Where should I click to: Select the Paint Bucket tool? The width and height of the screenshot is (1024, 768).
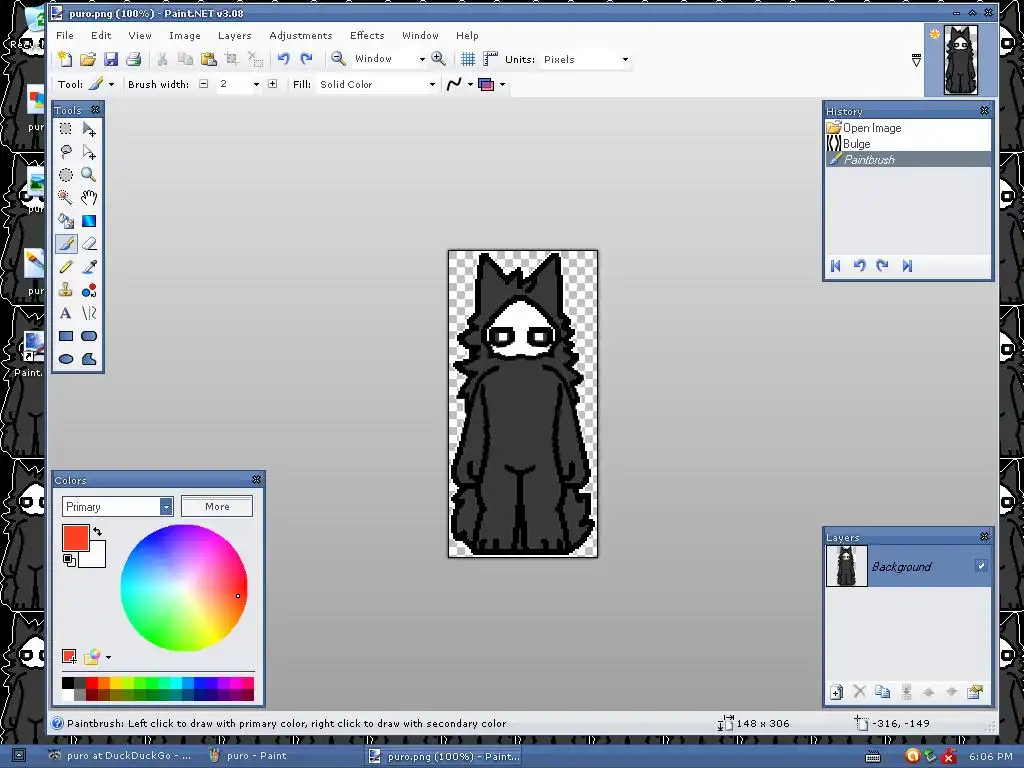coord(66,221)
